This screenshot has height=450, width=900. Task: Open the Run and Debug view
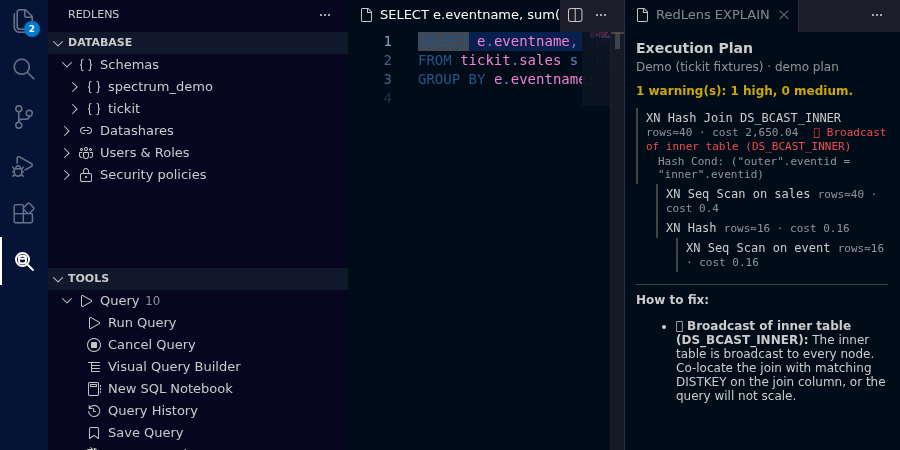(x=24, y=166)
